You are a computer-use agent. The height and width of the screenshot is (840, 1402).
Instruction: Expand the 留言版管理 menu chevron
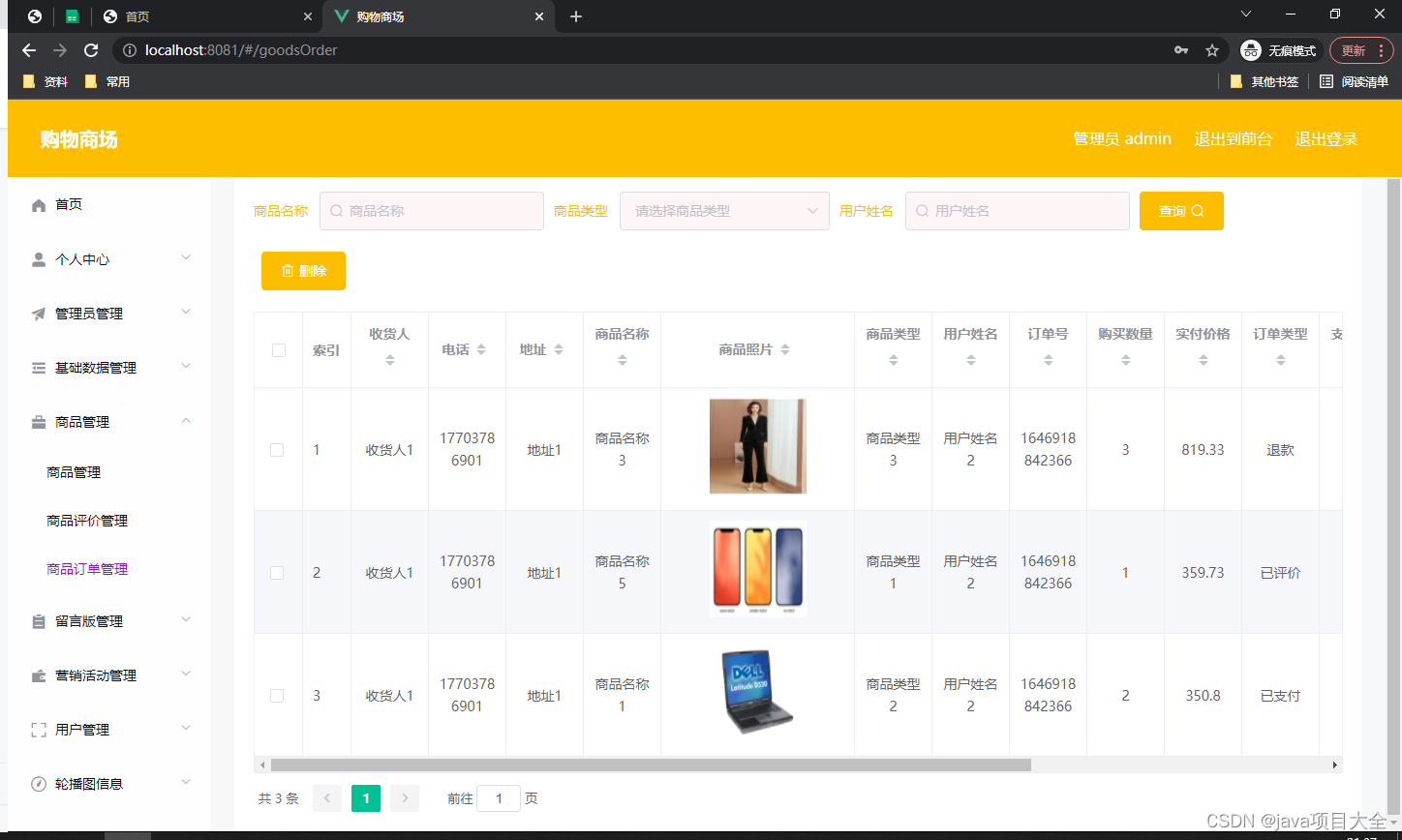pos(187,619)
